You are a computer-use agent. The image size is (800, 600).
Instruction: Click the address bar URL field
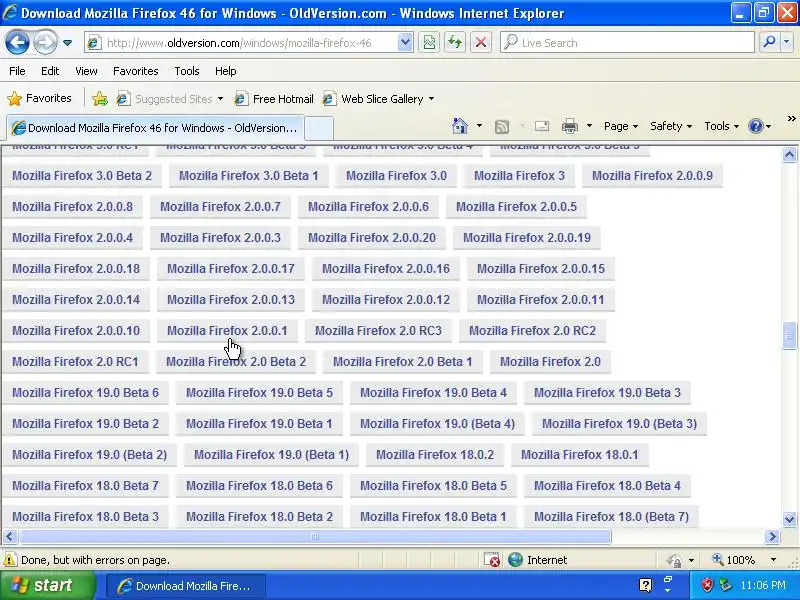point(240,43)
